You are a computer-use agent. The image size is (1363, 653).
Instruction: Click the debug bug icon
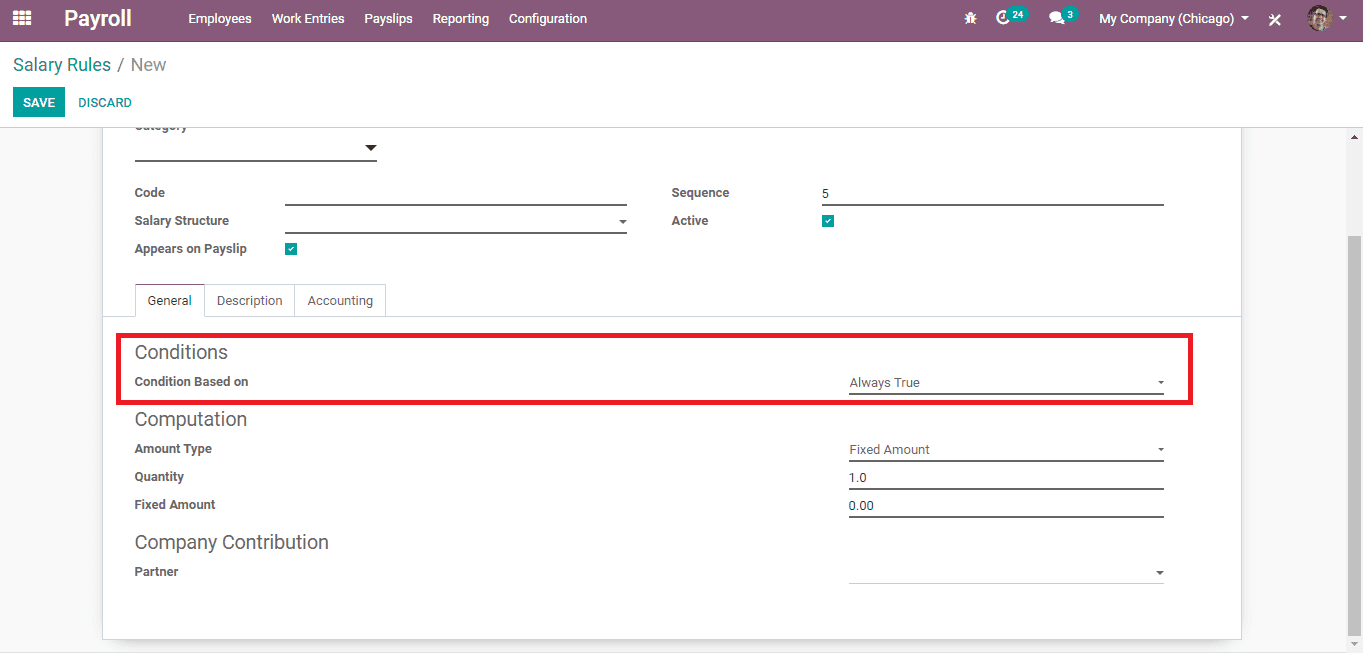click(970, 18)
